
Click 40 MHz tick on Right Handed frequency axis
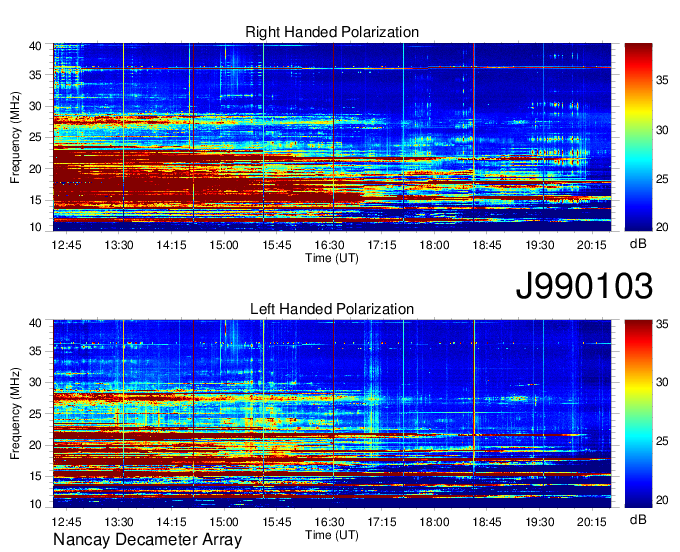tap(36, 46)
